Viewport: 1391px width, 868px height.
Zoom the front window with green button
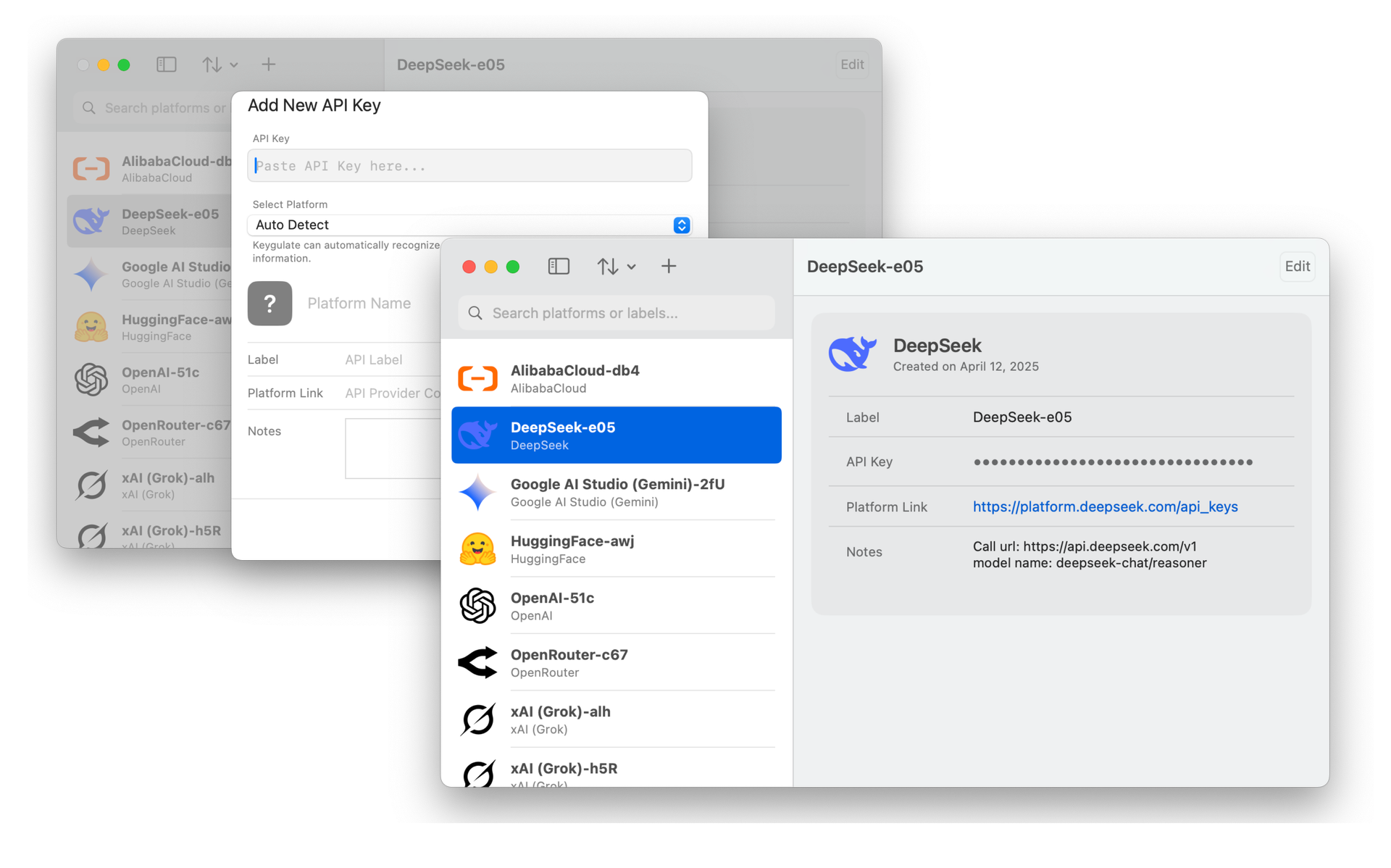(513, 267)
